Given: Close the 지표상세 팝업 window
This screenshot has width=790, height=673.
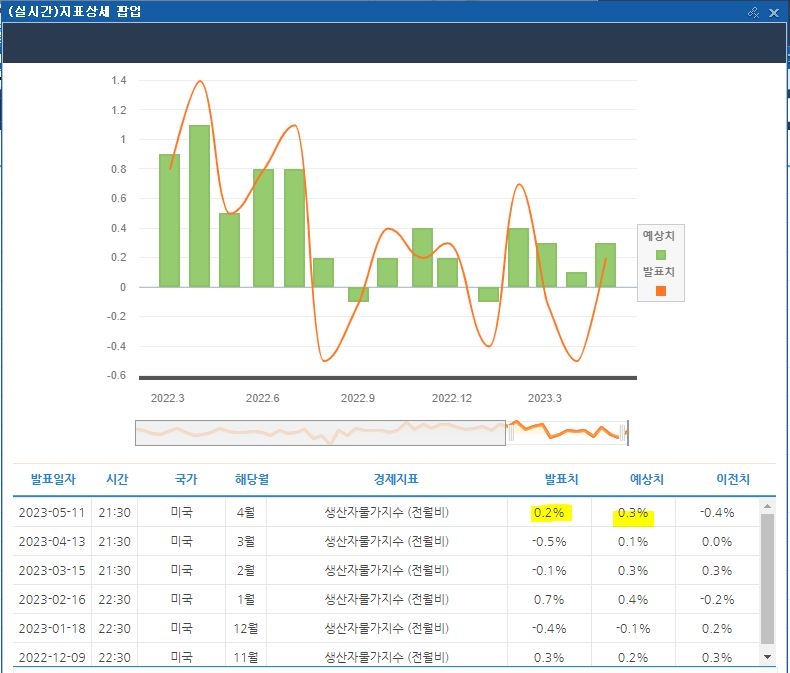Looking at the screenshot, I should pyautogui.click(x=774, y=13).
